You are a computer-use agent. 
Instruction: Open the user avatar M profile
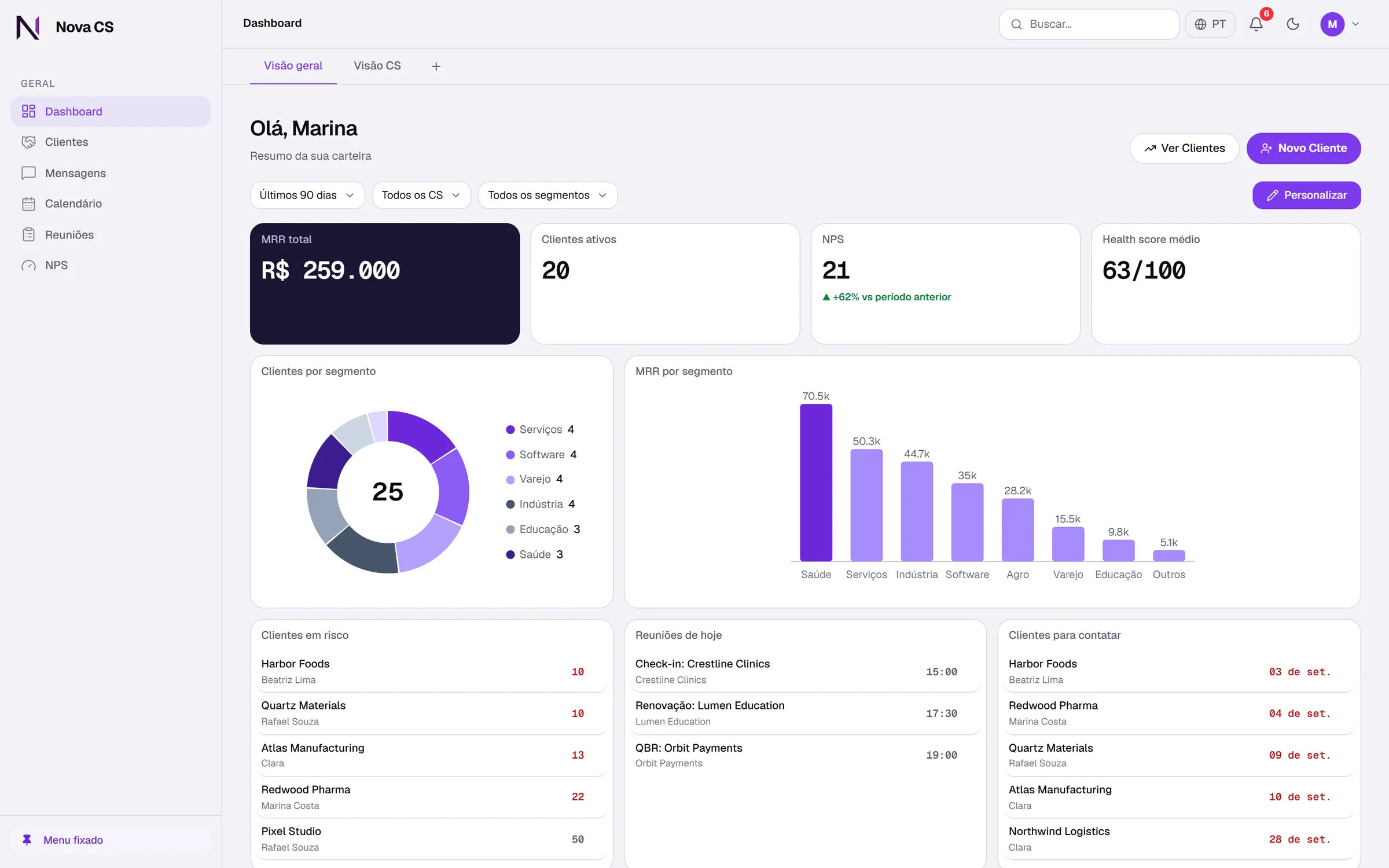(x=1332, y=24)
